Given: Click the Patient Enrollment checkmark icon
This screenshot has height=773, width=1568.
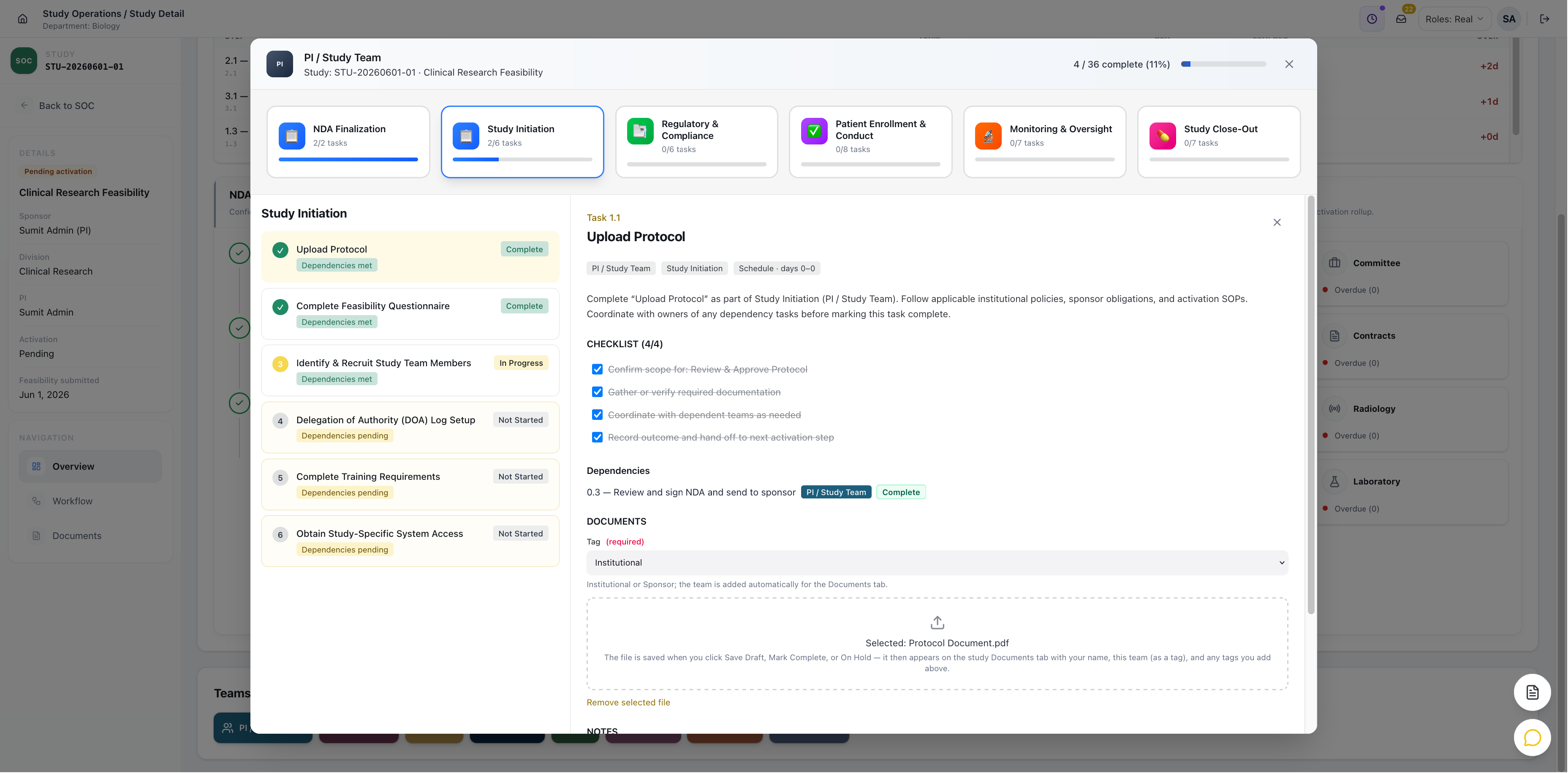Looking at the screenshot, I should point(814,131).
